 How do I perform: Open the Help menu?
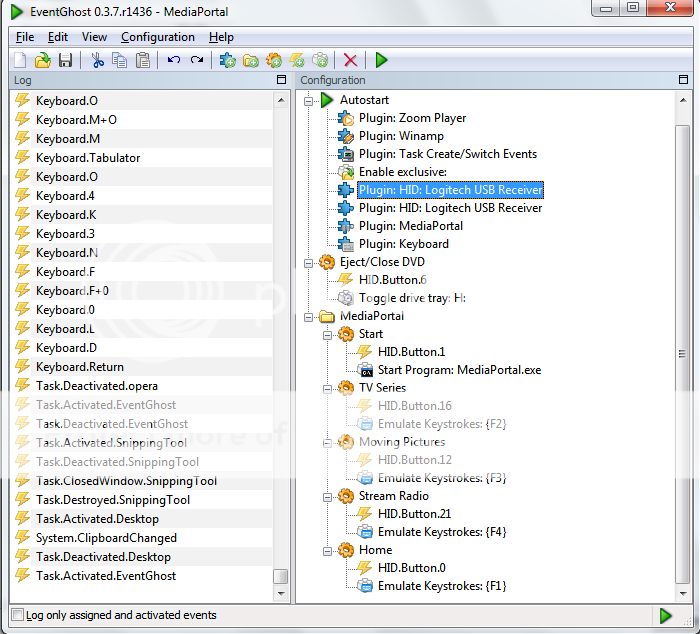point(221,37)
